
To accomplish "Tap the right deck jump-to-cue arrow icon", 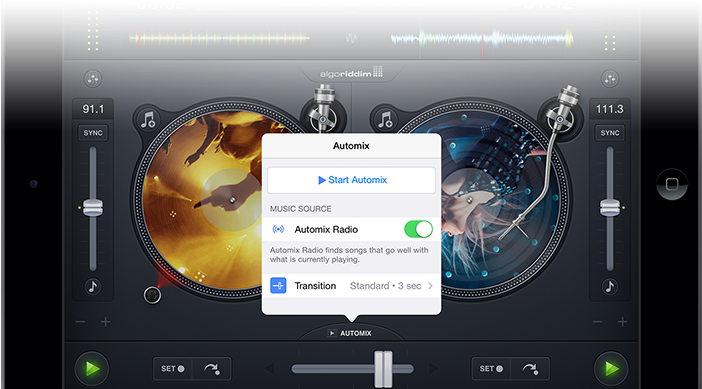I will [x=531, y=368].
